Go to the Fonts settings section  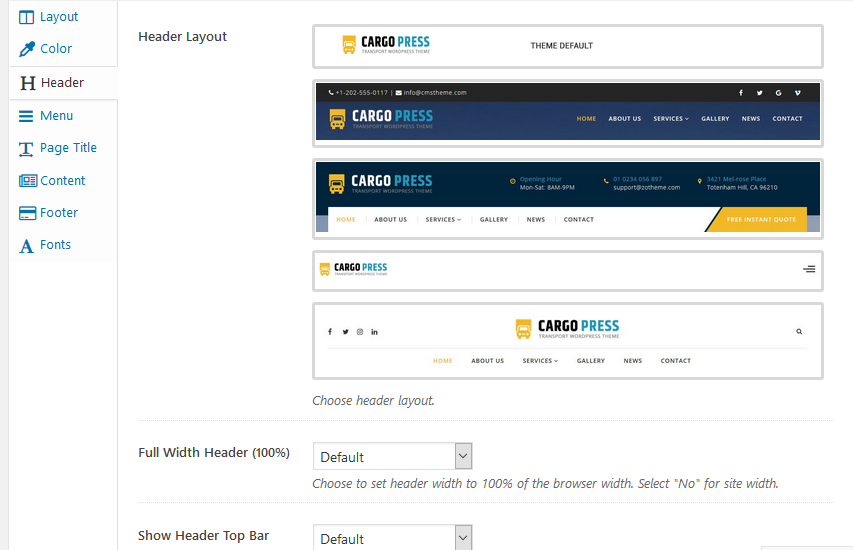[56, 245]
